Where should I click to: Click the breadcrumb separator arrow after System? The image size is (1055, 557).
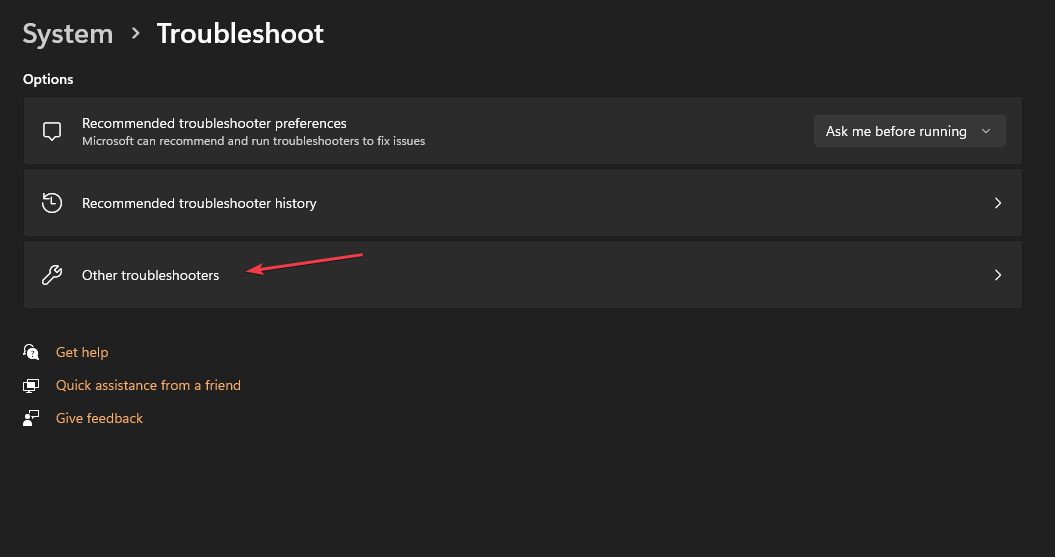pyautogui.click(x=136, y=33)
